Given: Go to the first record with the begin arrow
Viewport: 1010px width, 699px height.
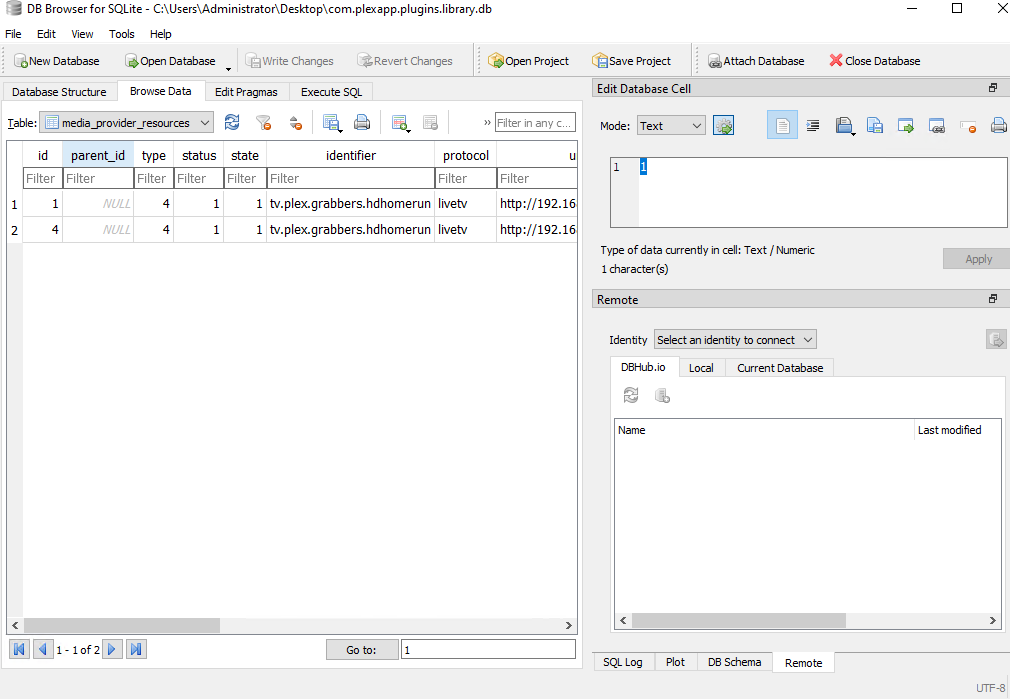Looking at the screenshot, I should tap(19, 649).
